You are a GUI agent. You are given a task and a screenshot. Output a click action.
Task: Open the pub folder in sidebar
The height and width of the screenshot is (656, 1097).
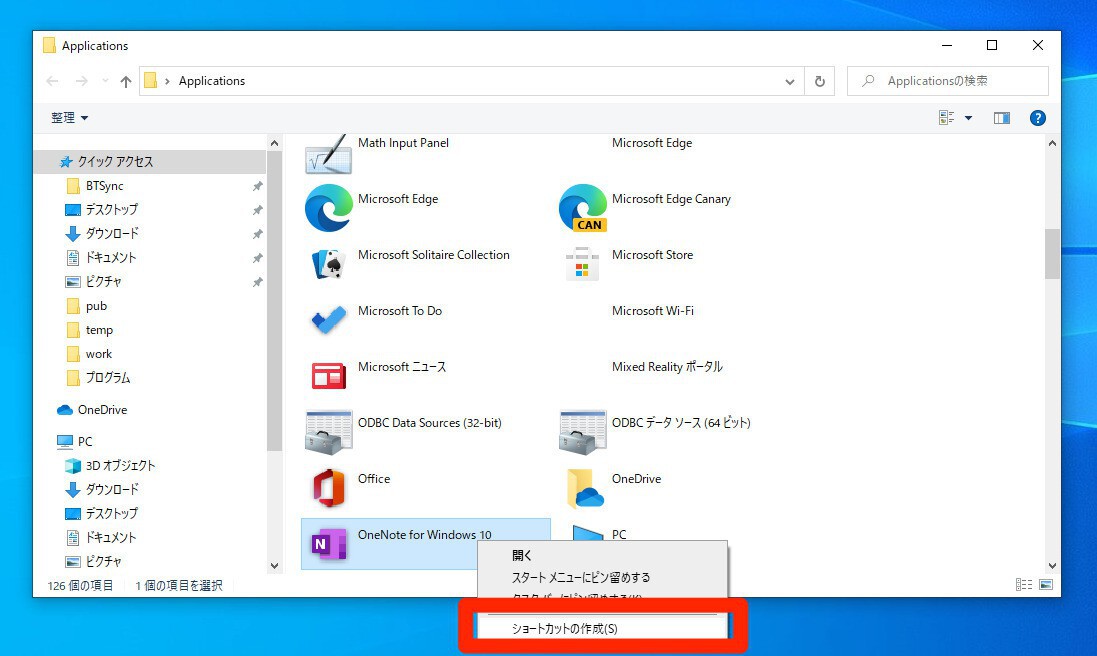[x=96, y=306]
